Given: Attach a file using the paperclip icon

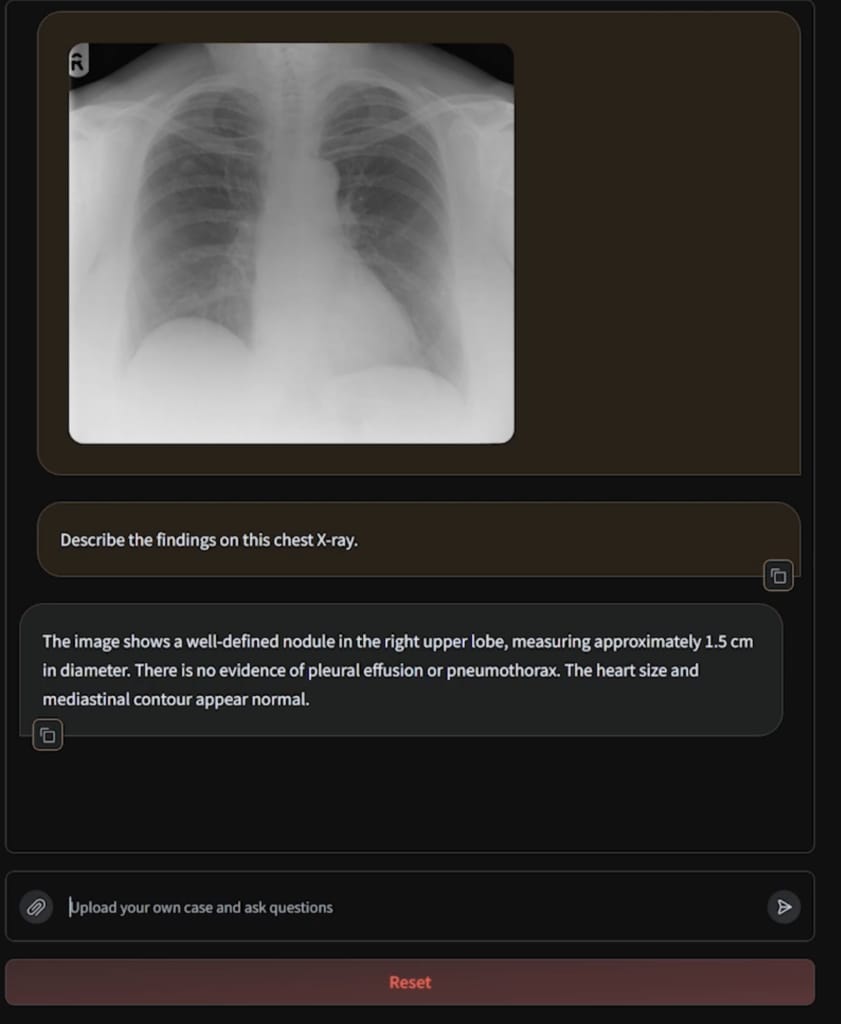Looking at the screenshot, I should click(x=36, y=906).
